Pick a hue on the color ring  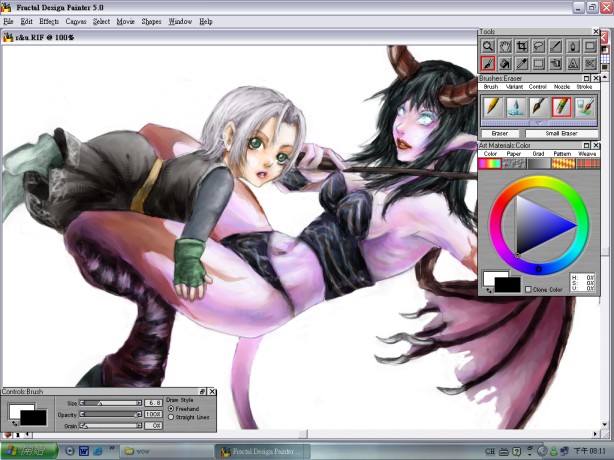tap(539, 269)
